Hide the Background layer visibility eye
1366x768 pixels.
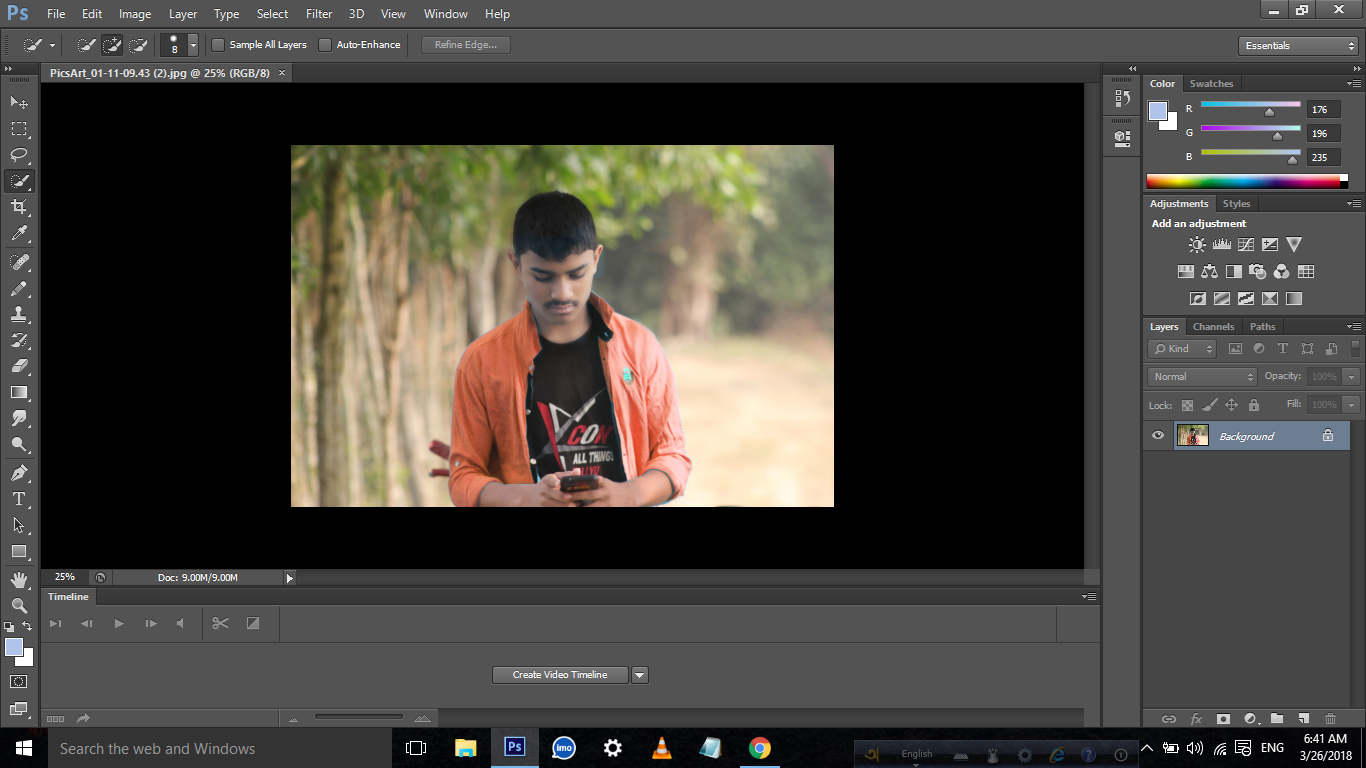[1158, 436]
